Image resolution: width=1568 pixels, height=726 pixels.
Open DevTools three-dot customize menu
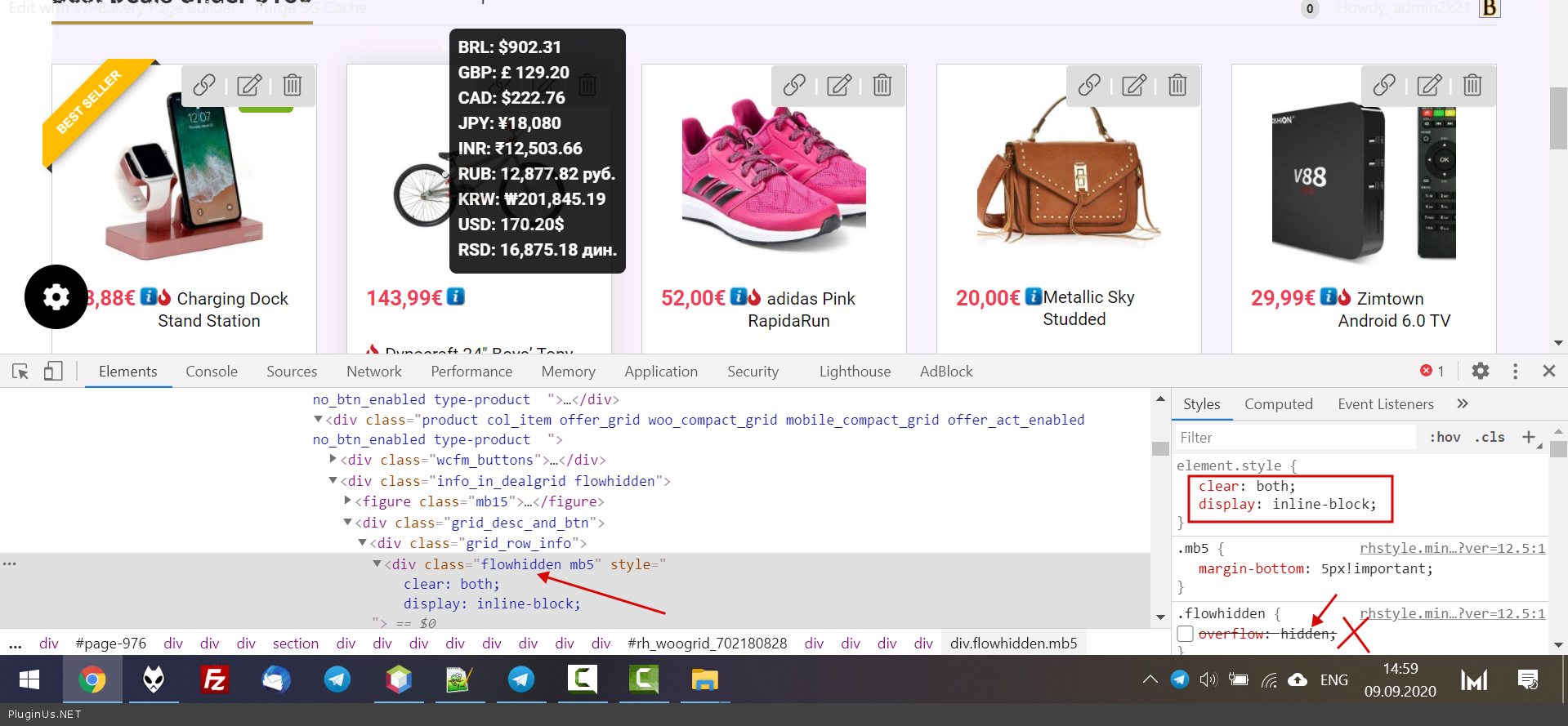click(1515, 371)
